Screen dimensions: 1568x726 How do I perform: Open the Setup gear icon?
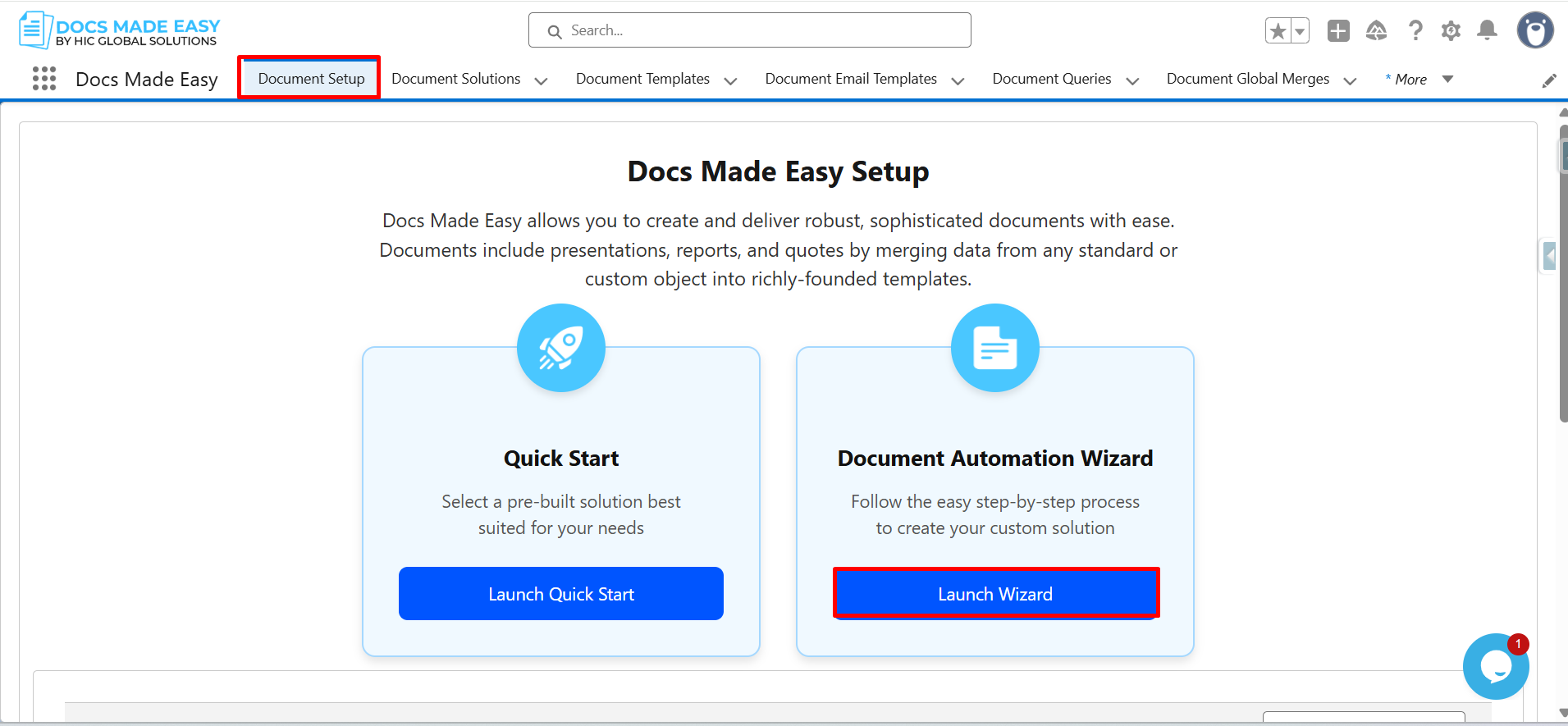coord(1451,31)
